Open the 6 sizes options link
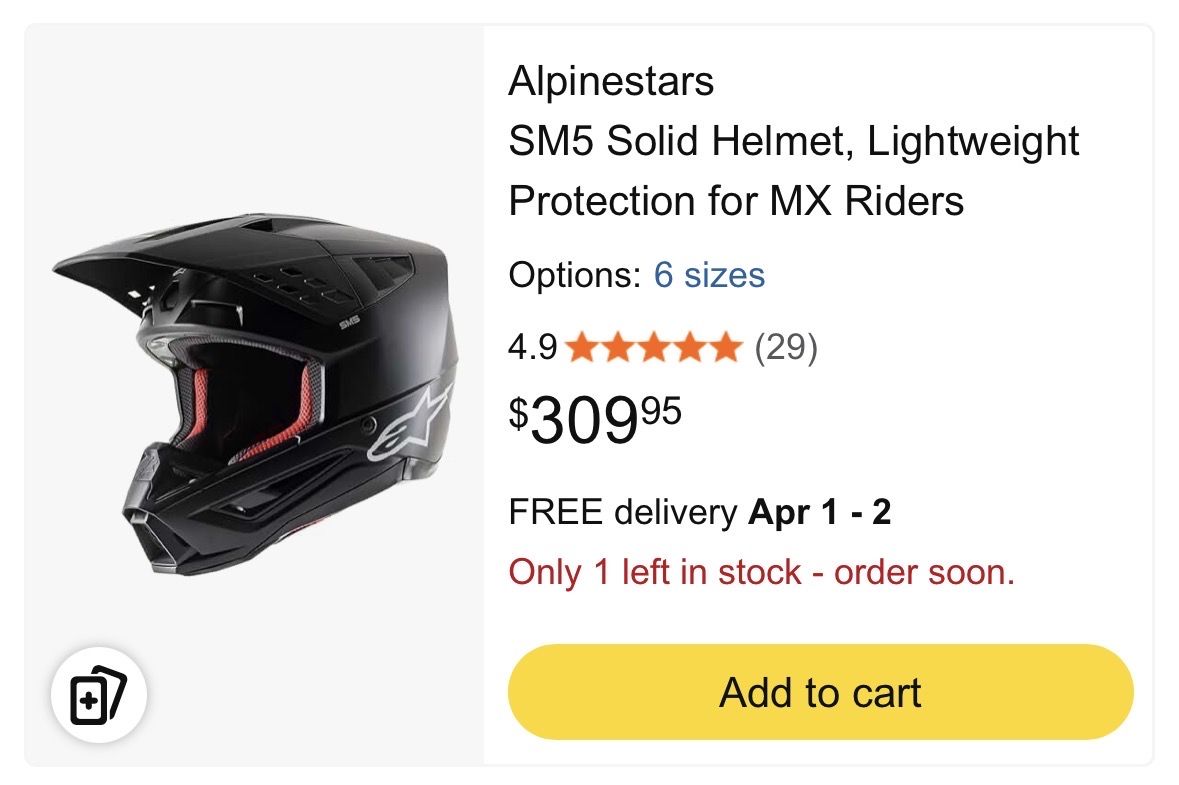 click(x=709, y=275)
